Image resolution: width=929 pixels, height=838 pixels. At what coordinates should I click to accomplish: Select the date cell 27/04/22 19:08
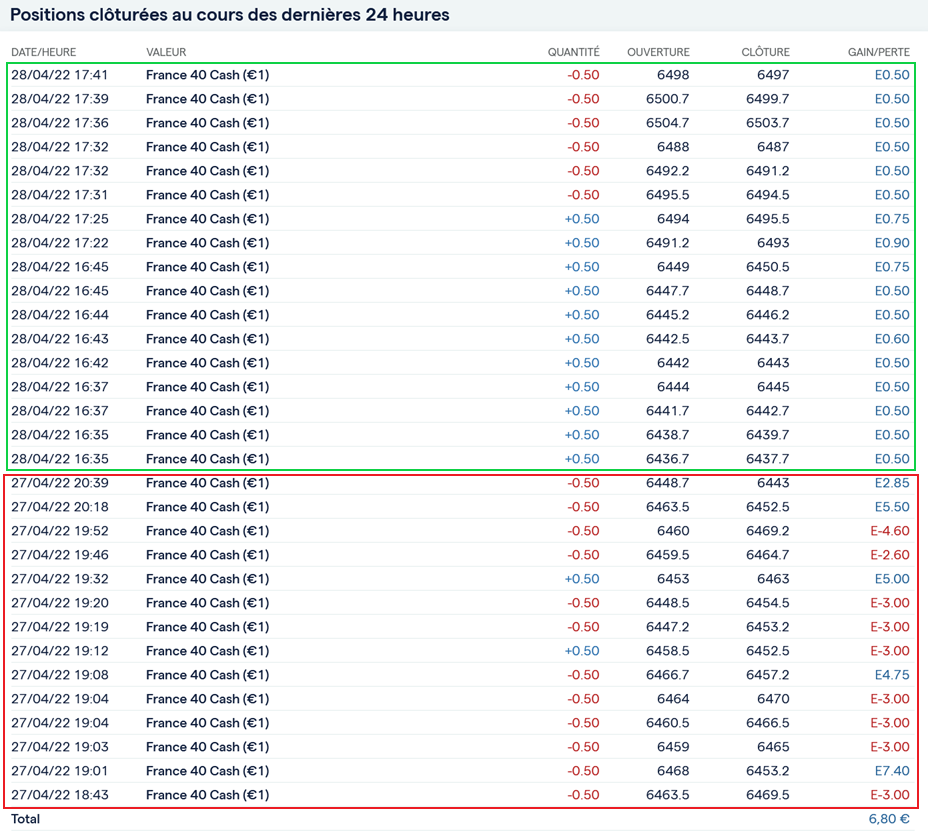[60, 675]
